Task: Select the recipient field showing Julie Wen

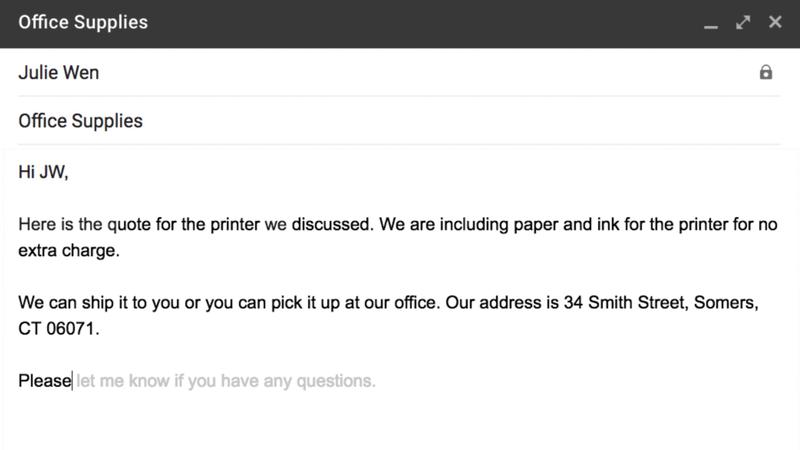Action: point(399,72)
